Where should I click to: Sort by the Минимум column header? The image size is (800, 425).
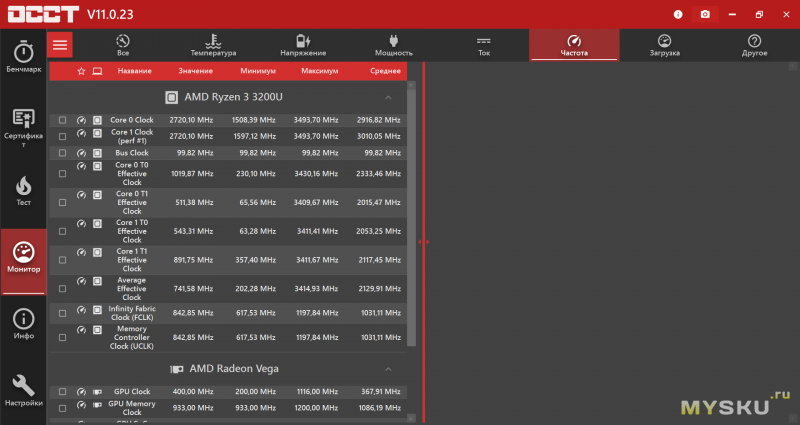(258, 71)
